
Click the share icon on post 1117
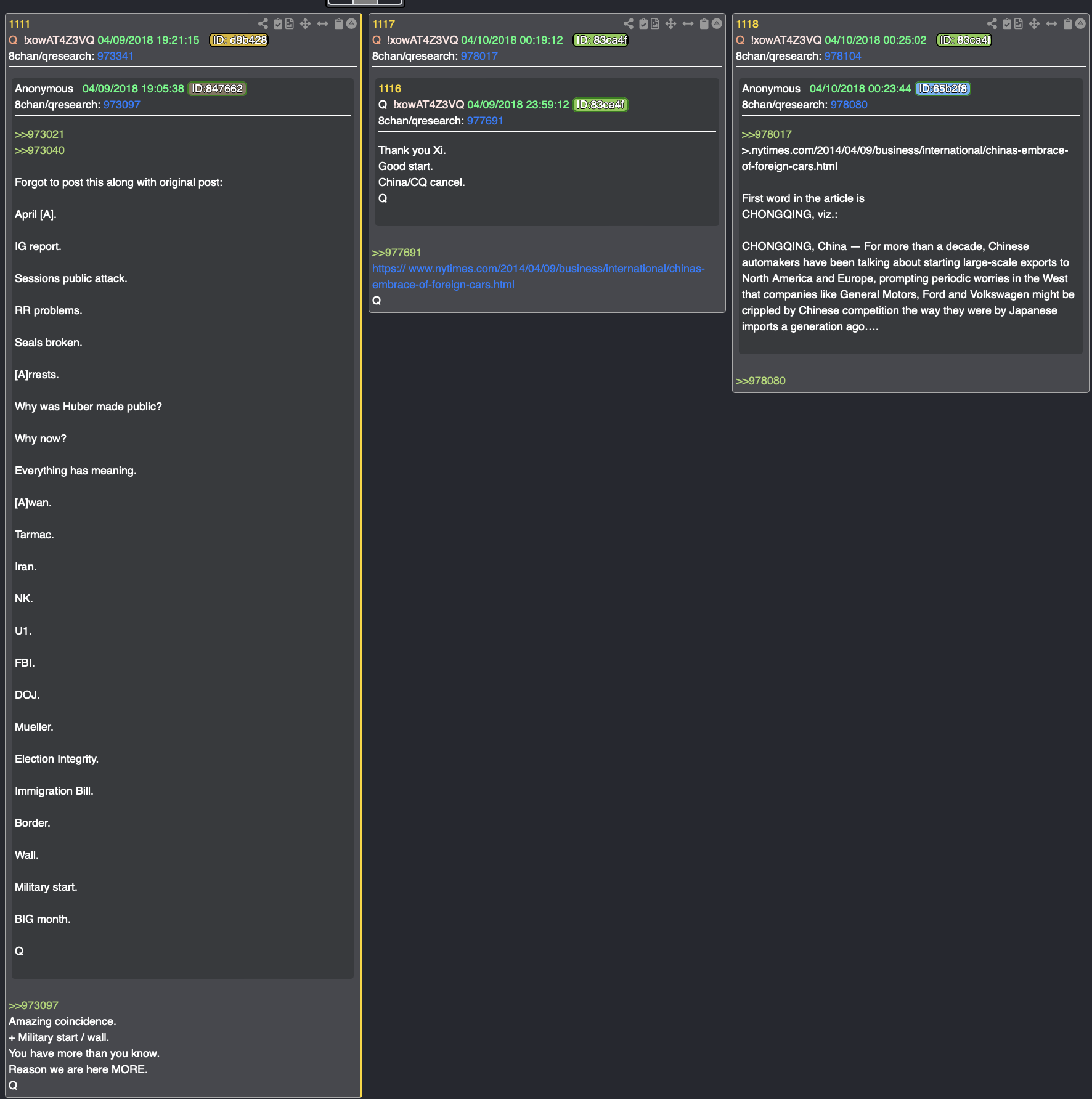tap(629, 24)
